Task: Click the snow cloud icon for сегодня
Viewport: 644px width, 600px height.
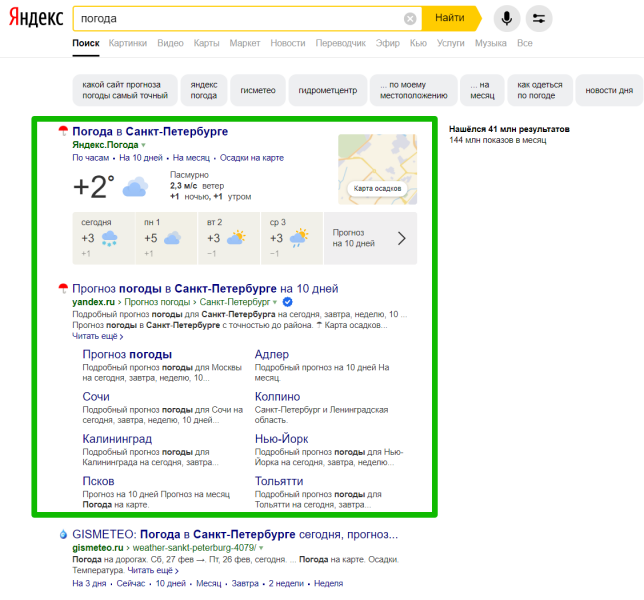Action: (x=109, y=238)
